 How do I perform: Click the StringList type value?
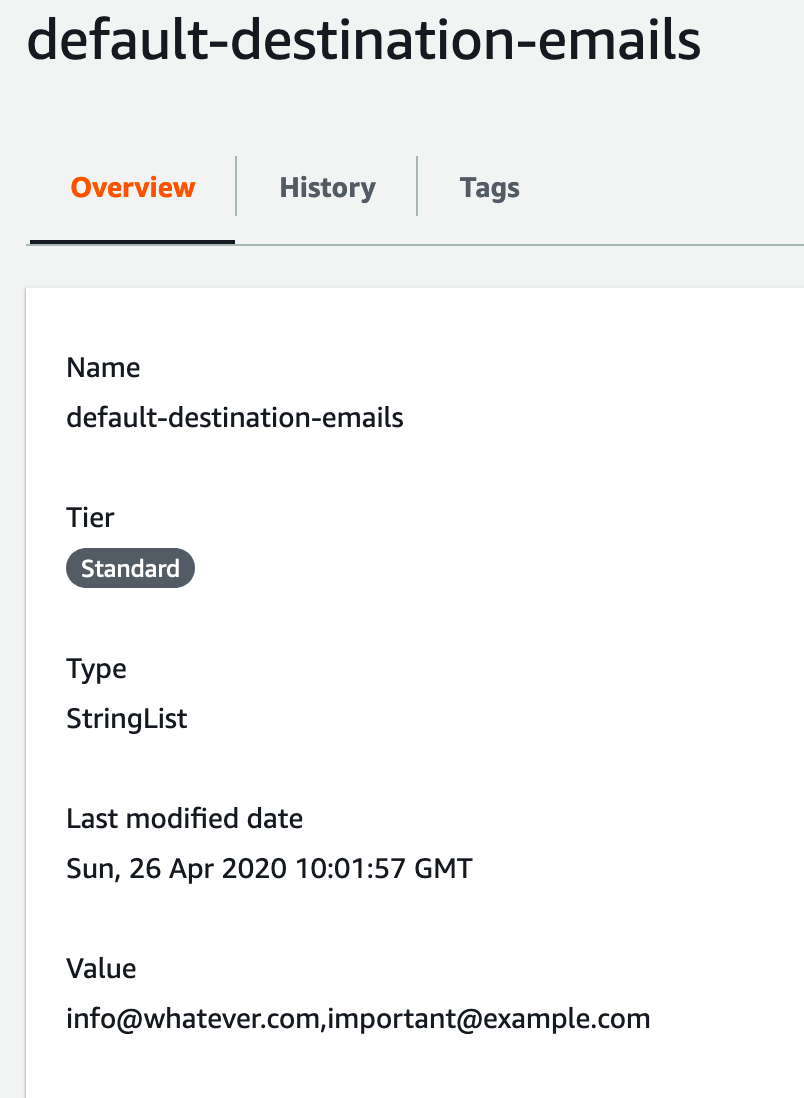[x=127, y=718]
